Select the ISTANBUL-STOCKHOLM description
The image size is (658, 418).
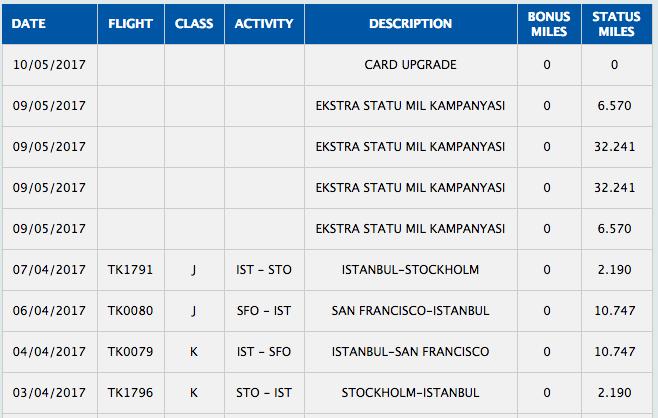(x=410, y=270)
